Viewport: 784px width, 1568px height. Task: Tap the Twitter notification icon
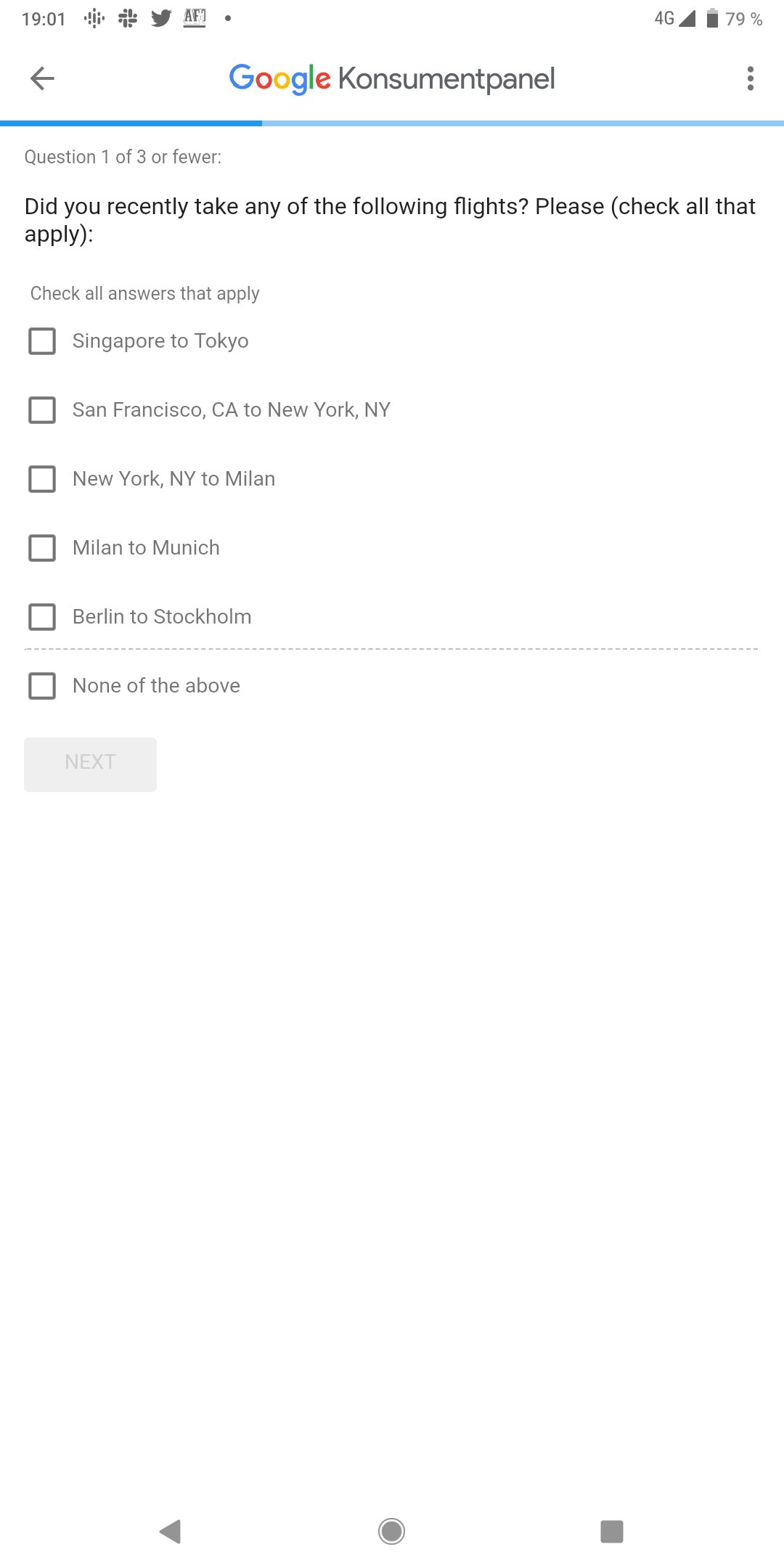point(161,19)
